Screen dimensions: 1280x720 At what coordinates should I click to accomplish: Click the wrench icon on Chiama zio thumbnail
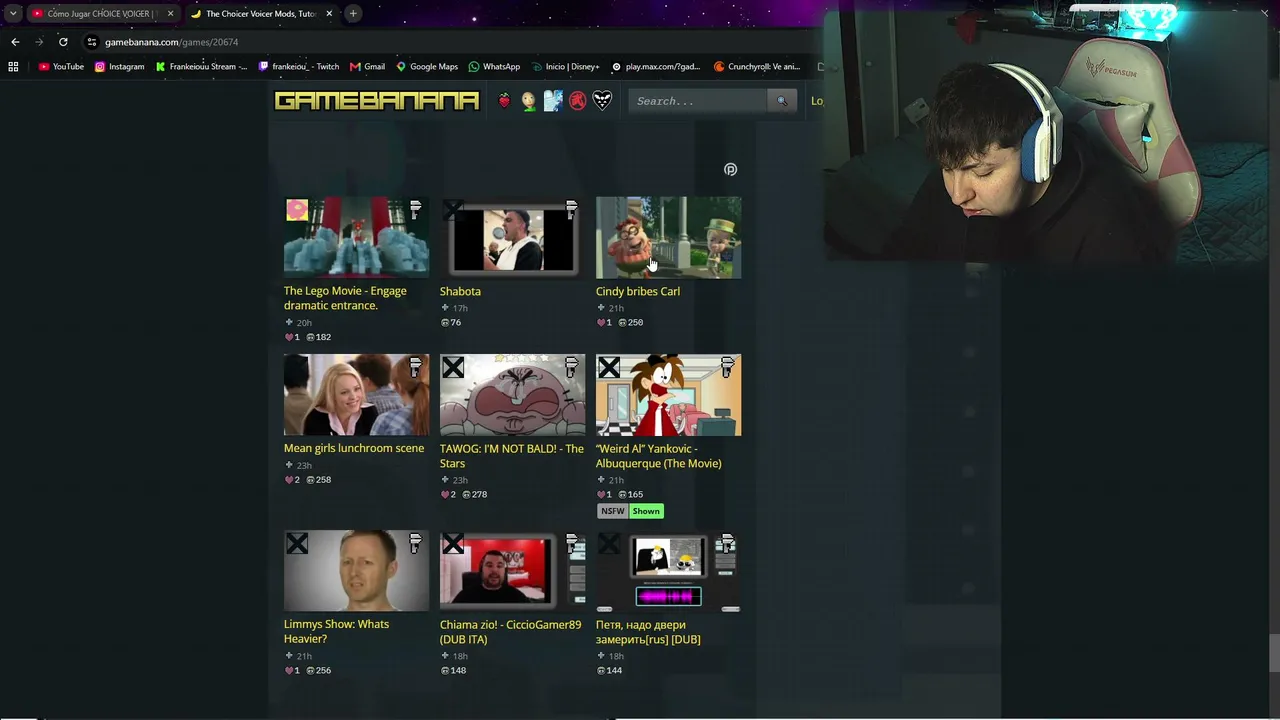(x=571, y=543)
